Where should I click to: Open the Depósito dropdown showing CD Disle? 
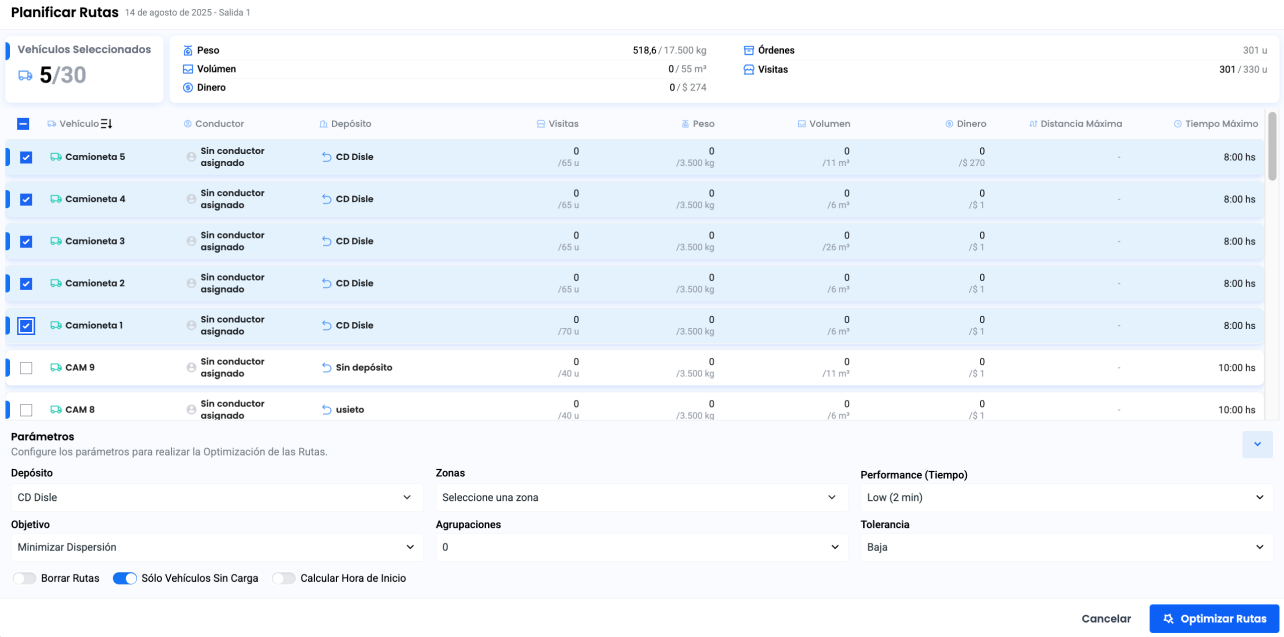pyautogui.click(x=217, y=497)
